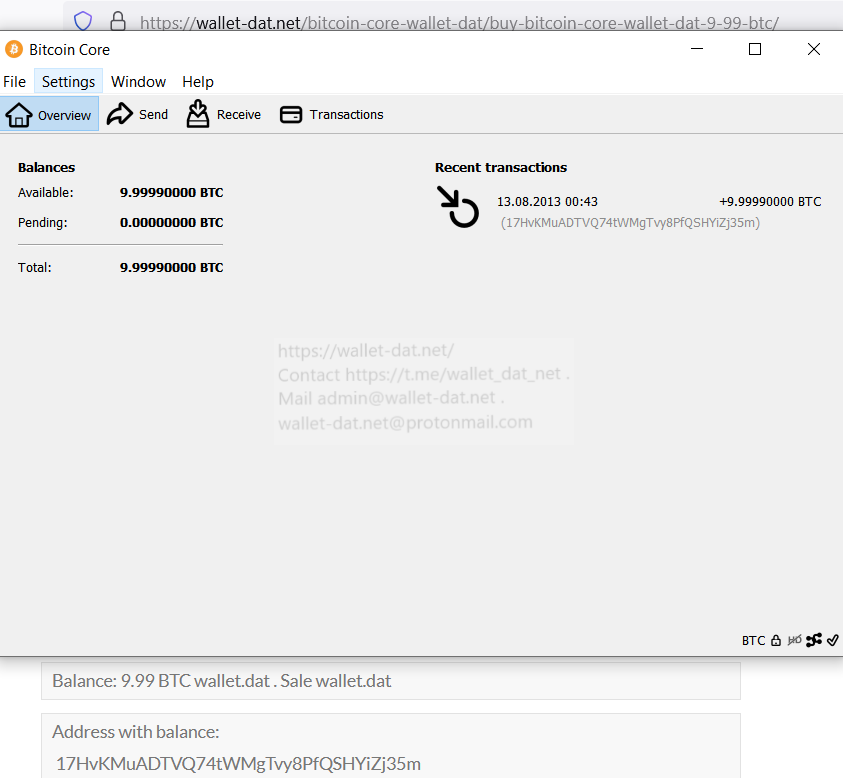843x778 pixels.
Task: Click the browser address bar URL
Action: (x=459, y=22)
